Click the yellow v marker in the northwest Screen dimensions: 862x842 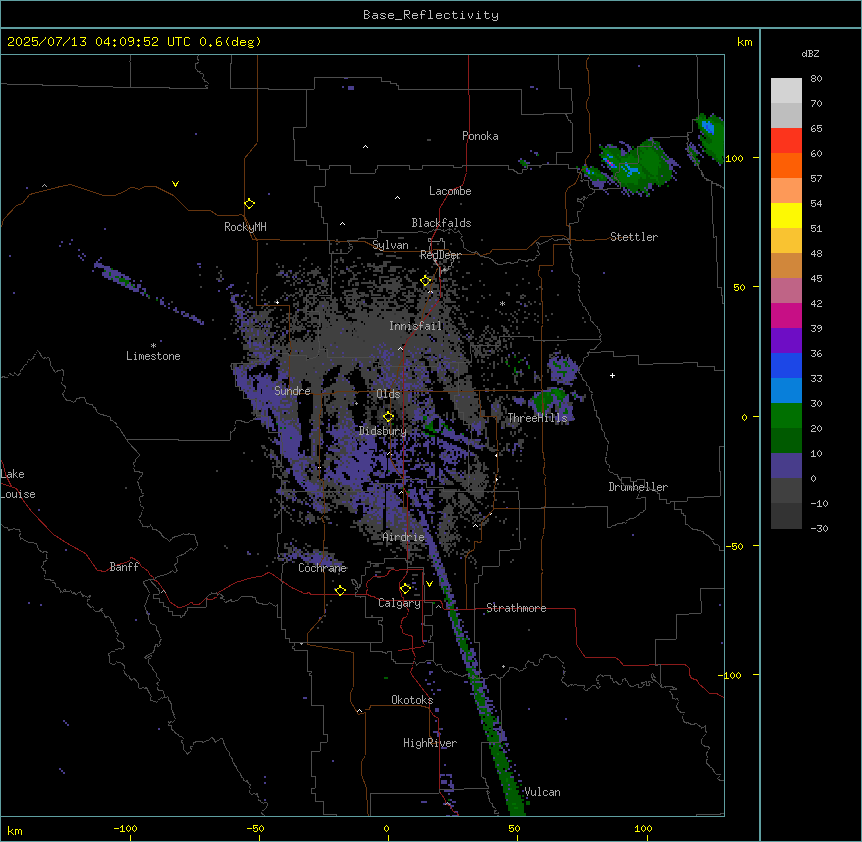[x=175, y=184]
